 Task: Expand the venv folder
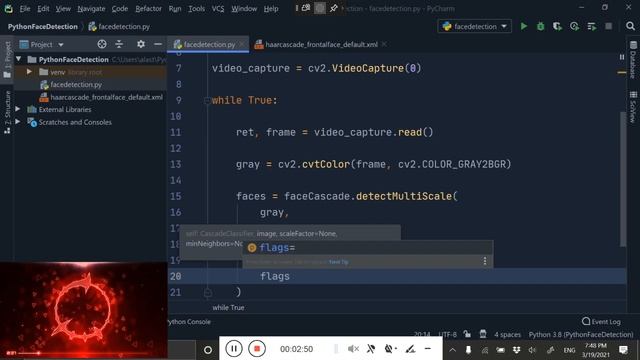coord(29,72)
